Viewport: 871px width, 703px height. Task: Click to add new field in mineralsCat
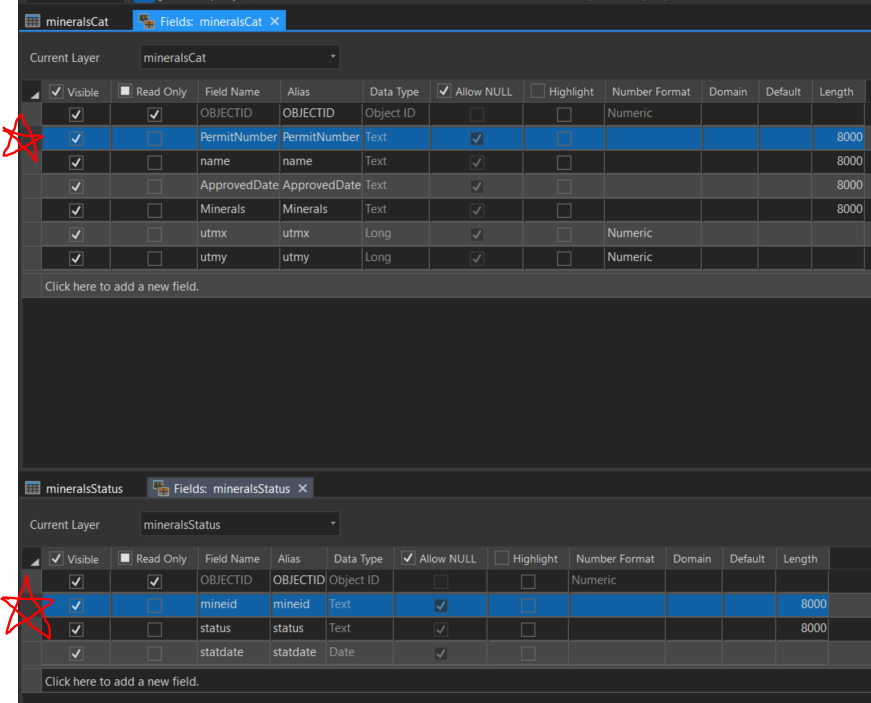(122, 286)
